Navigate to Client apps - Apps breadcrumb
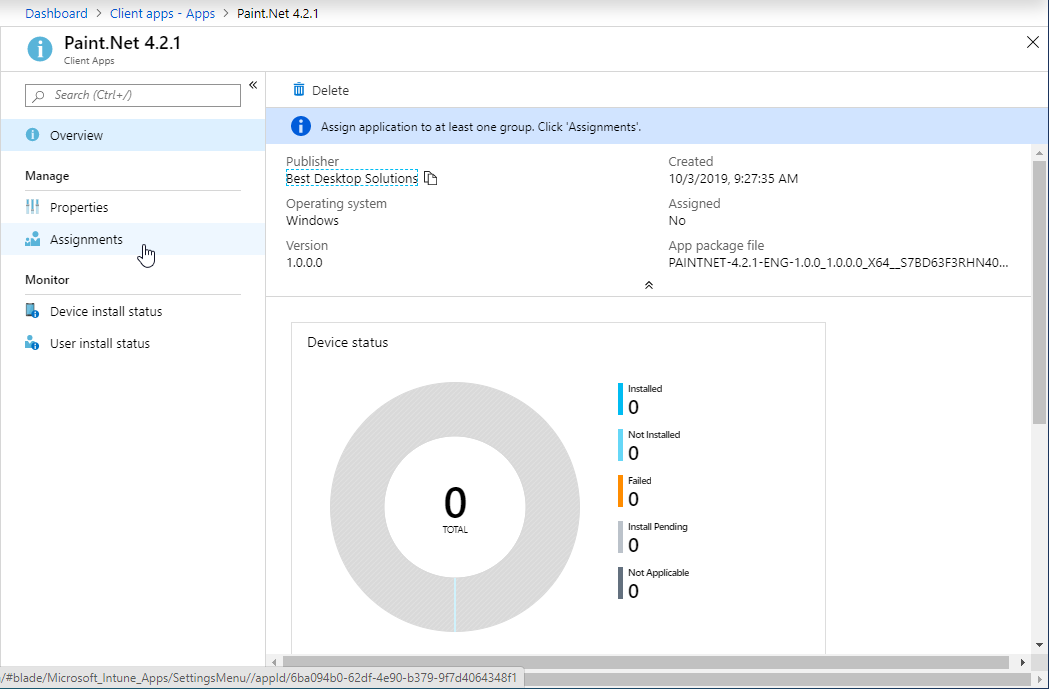The height and width of the screenshot is (689, 1049). click(162, 14)
